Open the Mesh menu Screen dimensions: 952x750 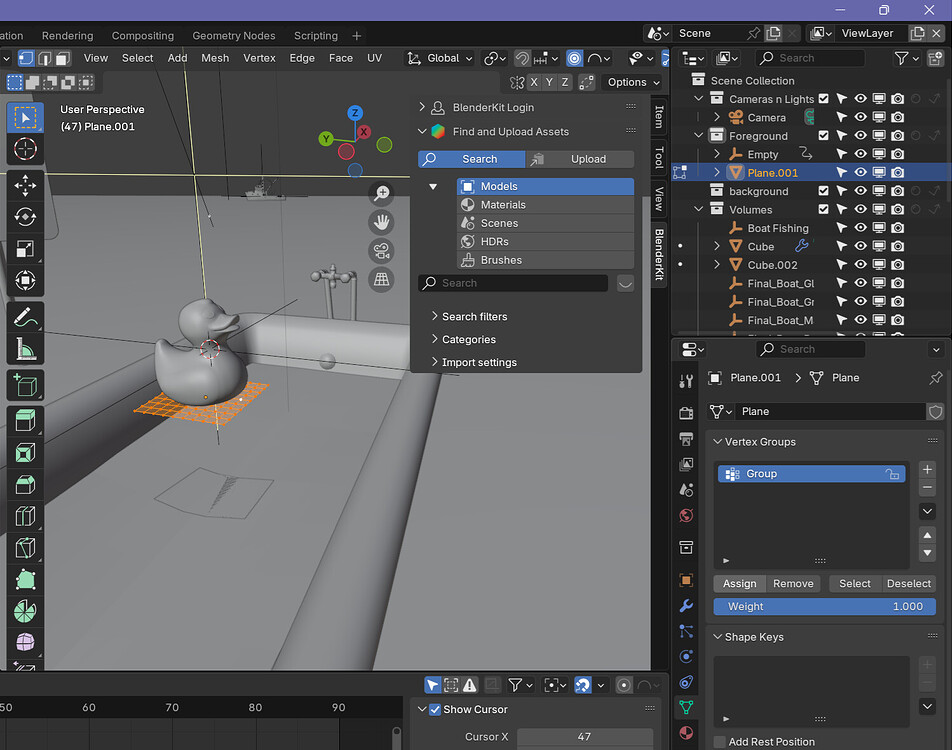click(215, 58)
